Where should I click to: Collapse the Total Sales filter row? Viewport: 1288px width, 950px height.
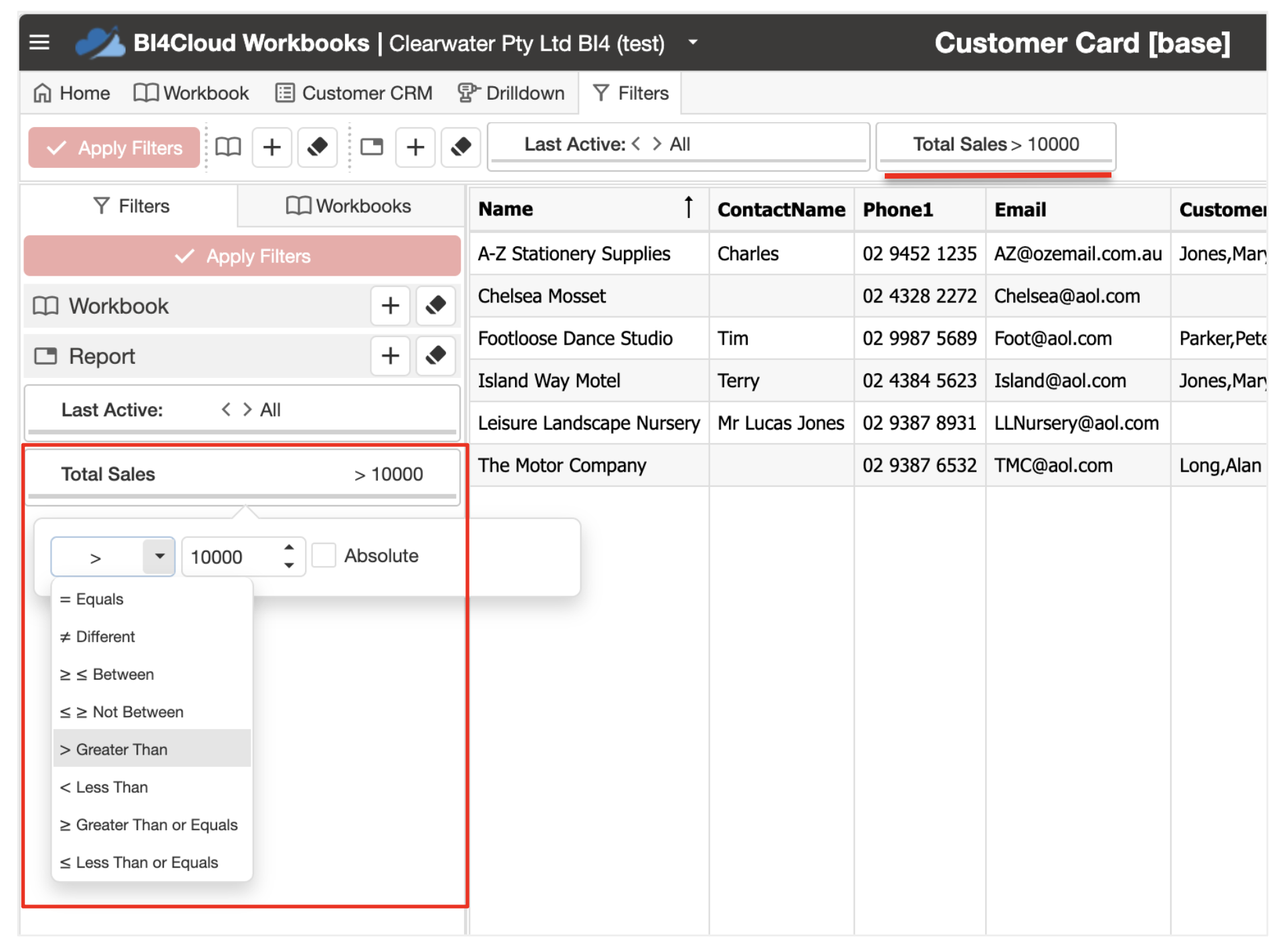[x=242, y=476]
